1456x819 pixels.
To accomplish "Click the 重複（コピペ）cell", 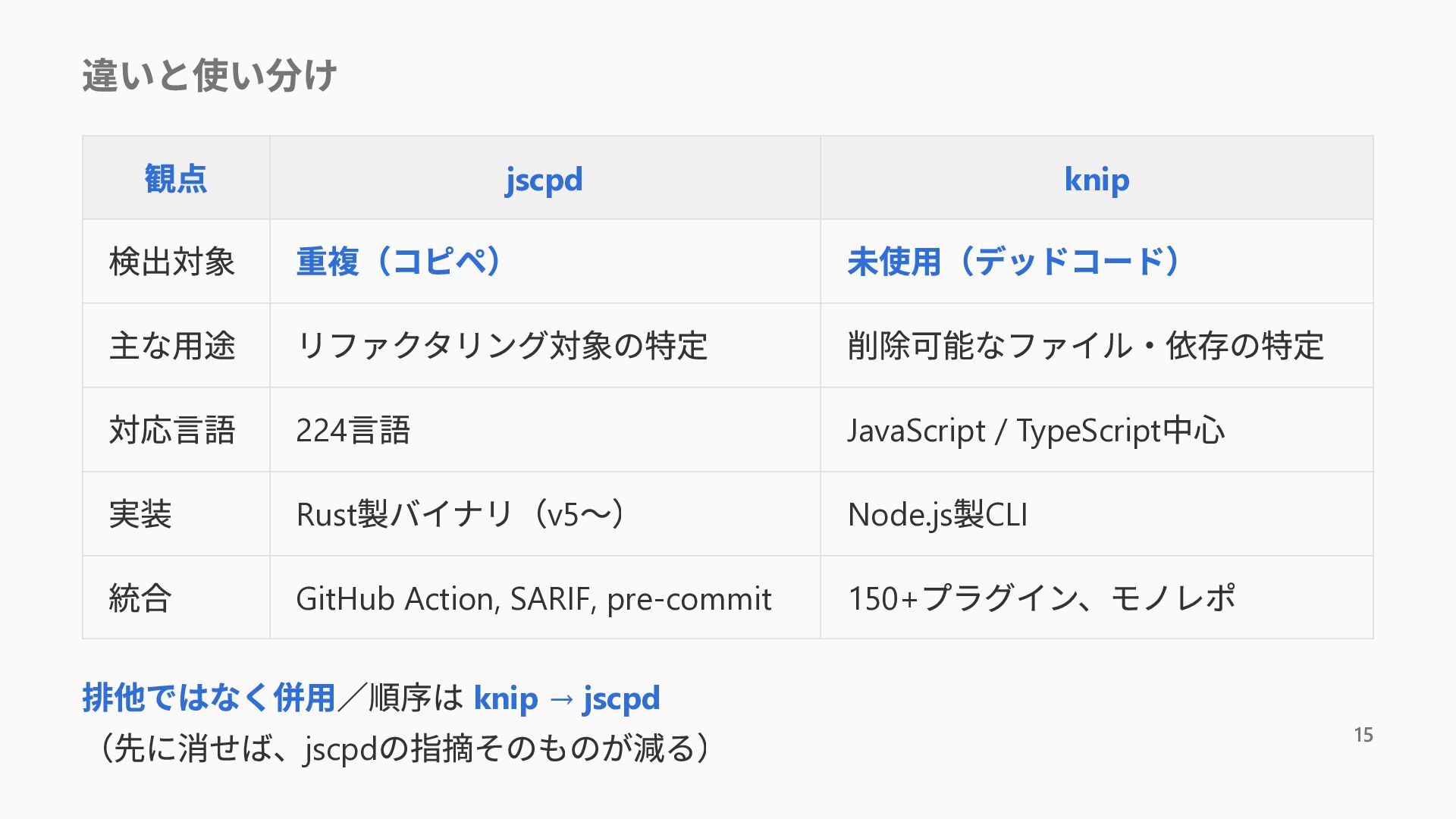I will click(544, 262).
